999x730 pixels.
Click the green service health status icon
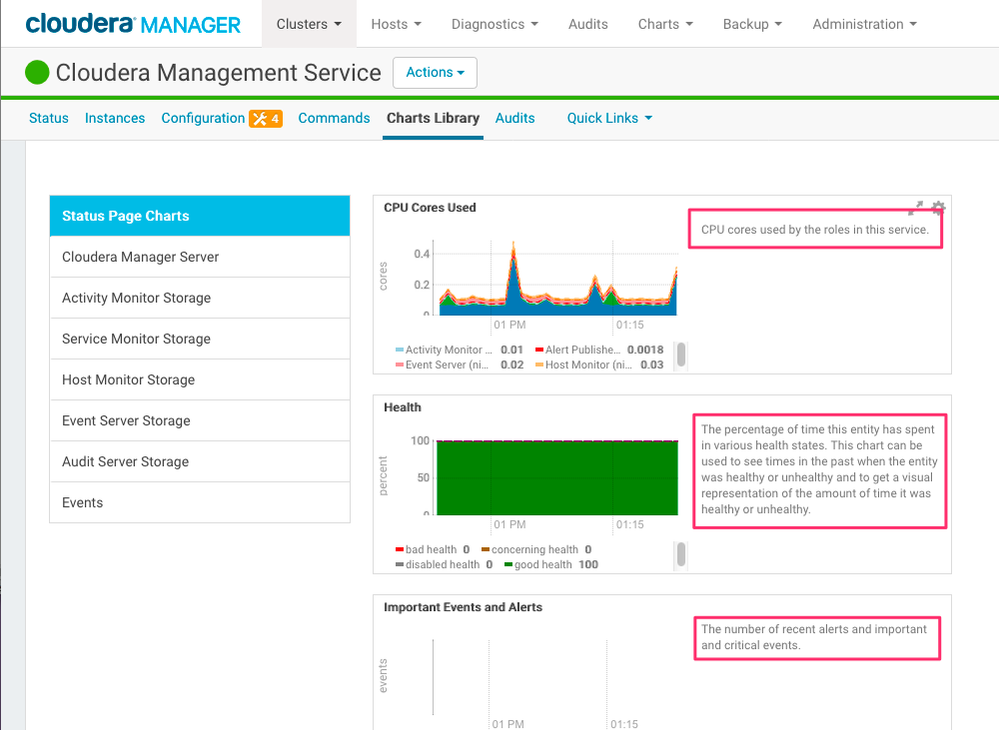tap(37, 72)
